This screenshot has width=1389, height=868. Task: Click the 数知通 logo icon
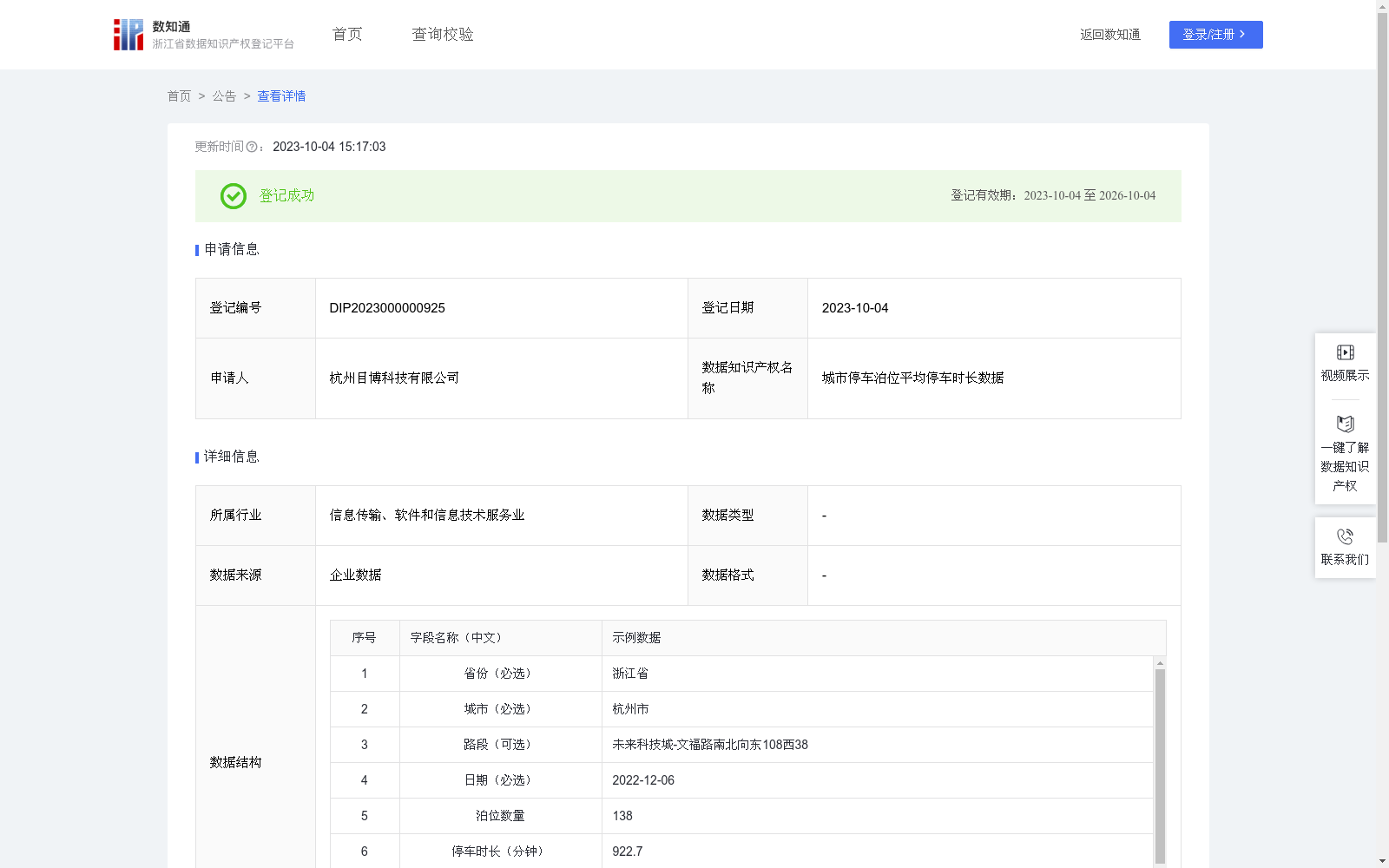click(127, 34)
